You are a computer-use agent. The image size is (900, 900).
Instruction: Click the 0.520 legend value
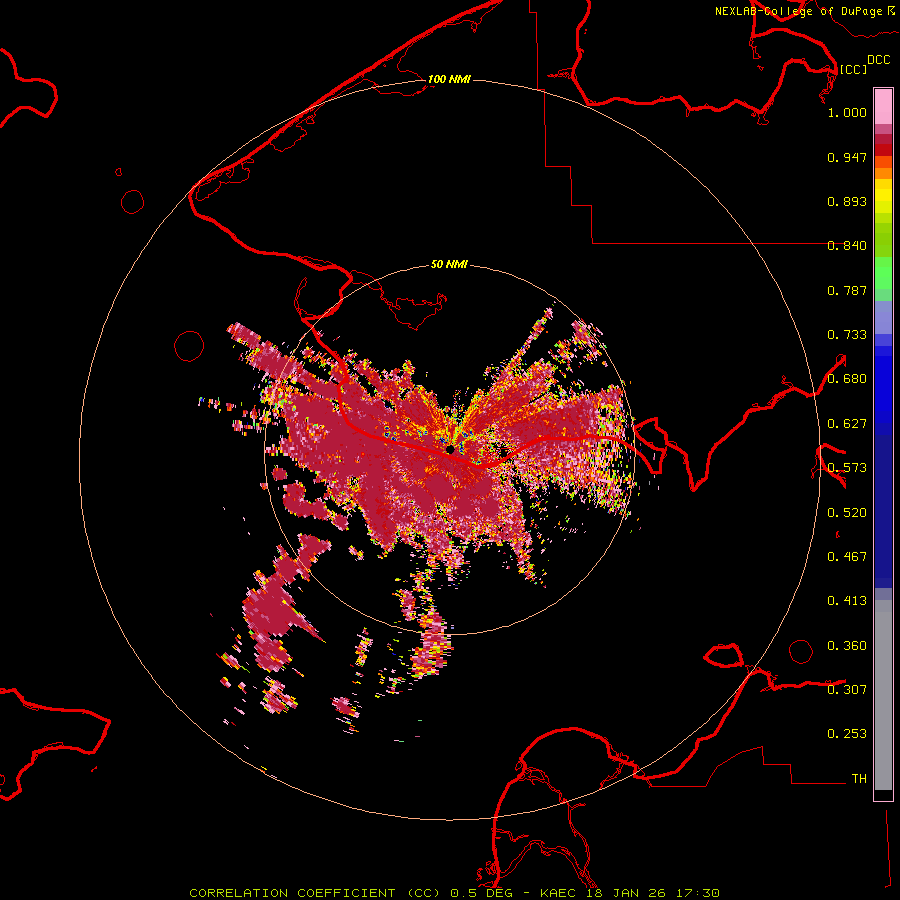[847, 513]
